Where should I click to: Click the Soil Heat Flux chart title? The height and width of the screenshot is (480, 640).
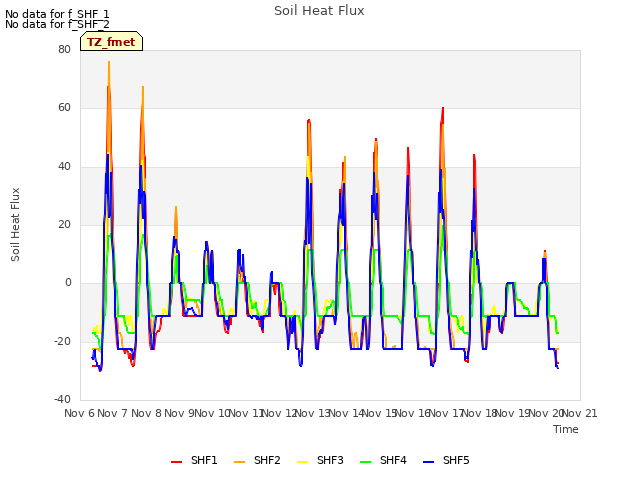coord(319,11)
